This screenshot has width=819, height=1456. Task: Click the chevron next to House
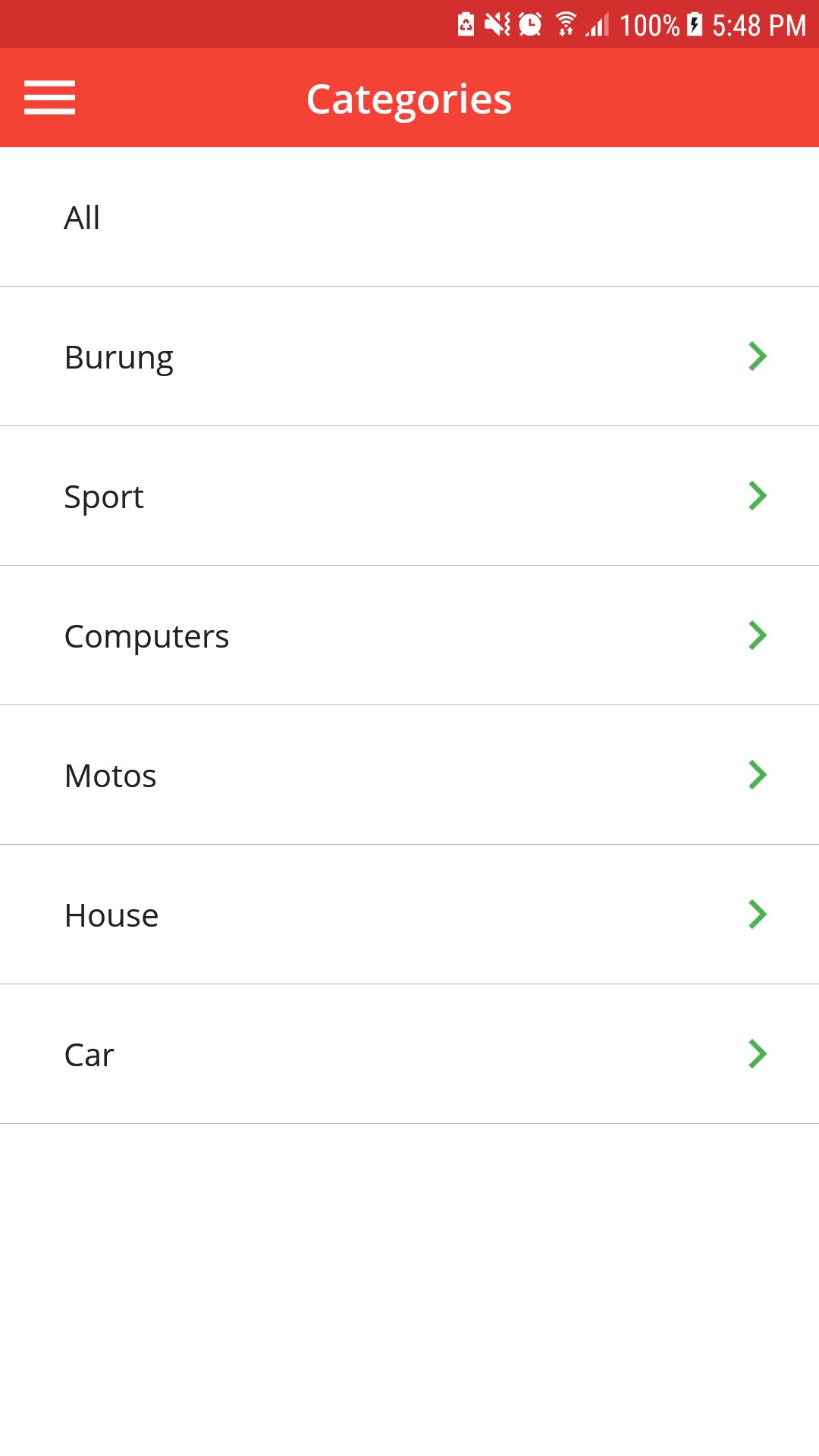click(x=757, y=915)
